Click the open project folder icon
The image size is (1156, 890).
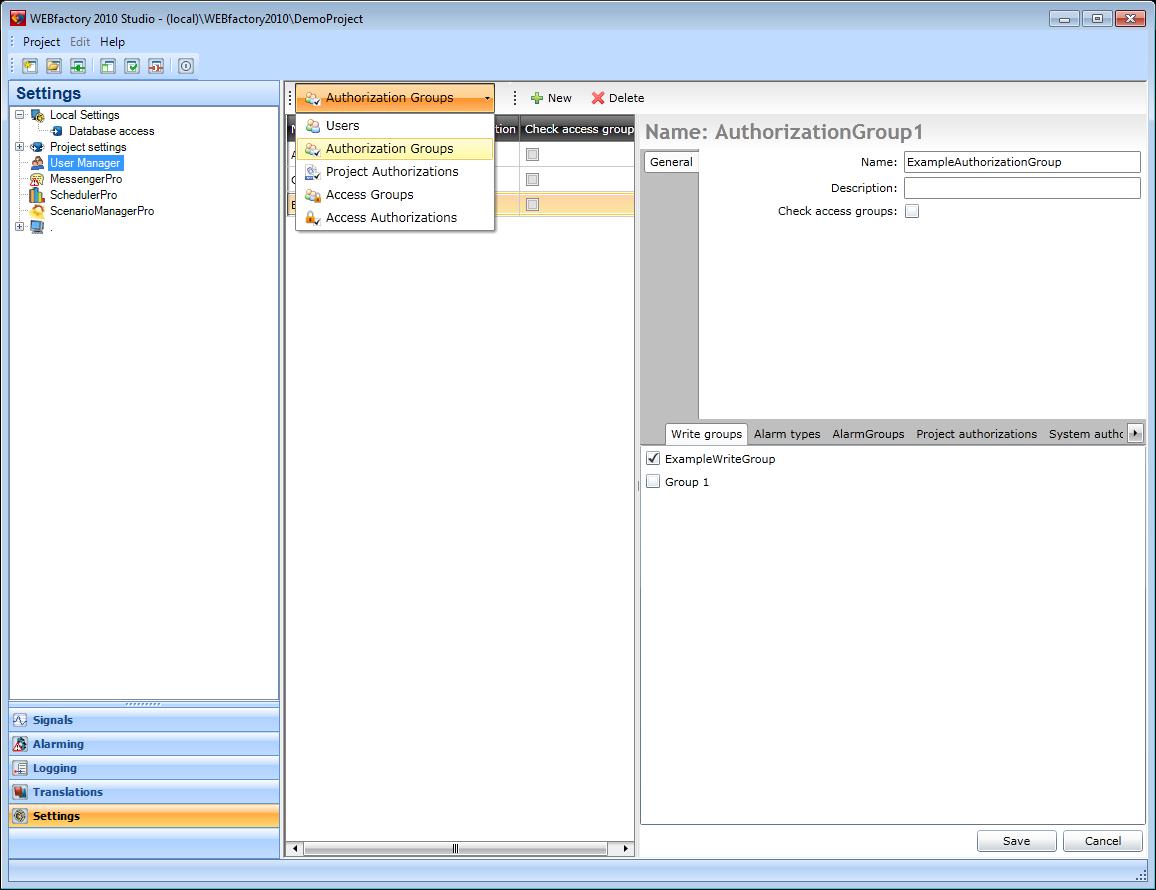click(54, 66)
